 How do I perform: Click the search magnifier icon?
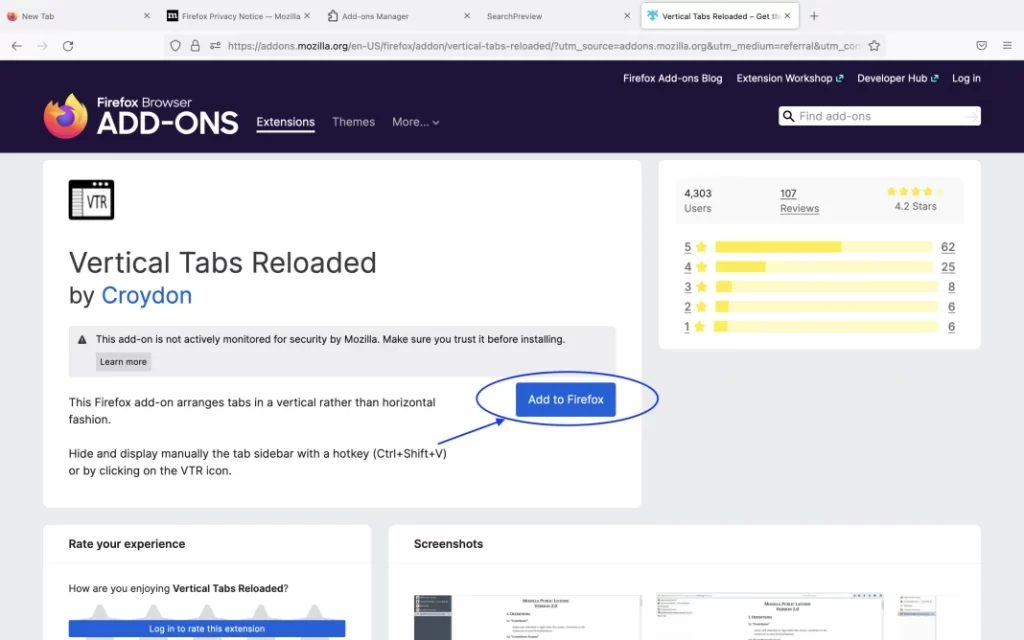(x=788, y=116)
